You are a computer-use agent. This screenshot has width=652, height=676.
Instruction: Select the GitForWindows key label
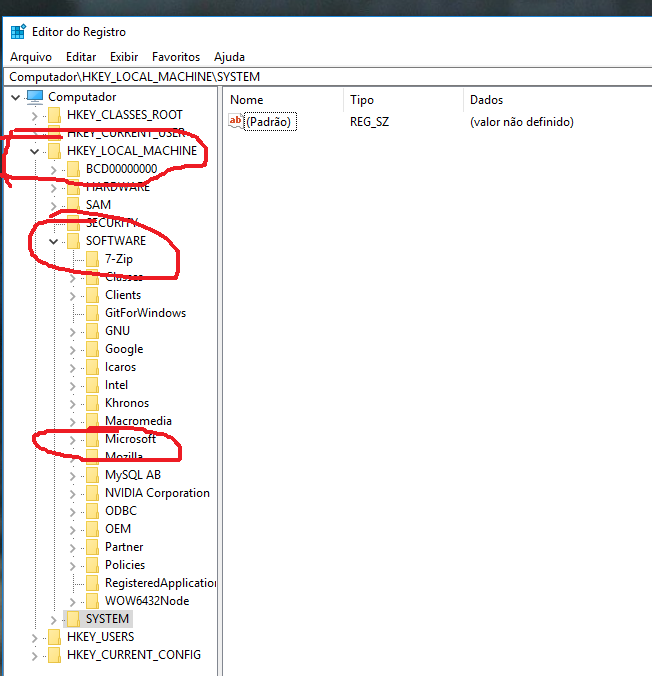145,313
